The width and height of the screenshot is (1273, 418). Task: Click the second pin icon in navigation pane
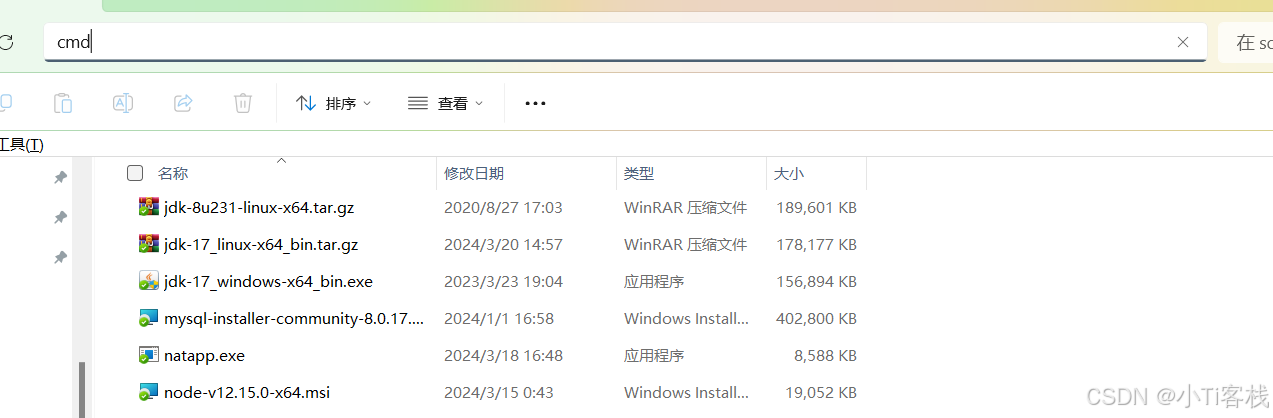(60, 217)
